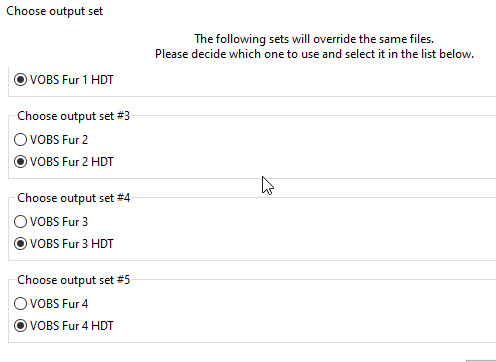Viewport: 496px width, 362px height.
Task: Select the VOBS Fur 2 HDT radio circle
Action: pos(20,162)
